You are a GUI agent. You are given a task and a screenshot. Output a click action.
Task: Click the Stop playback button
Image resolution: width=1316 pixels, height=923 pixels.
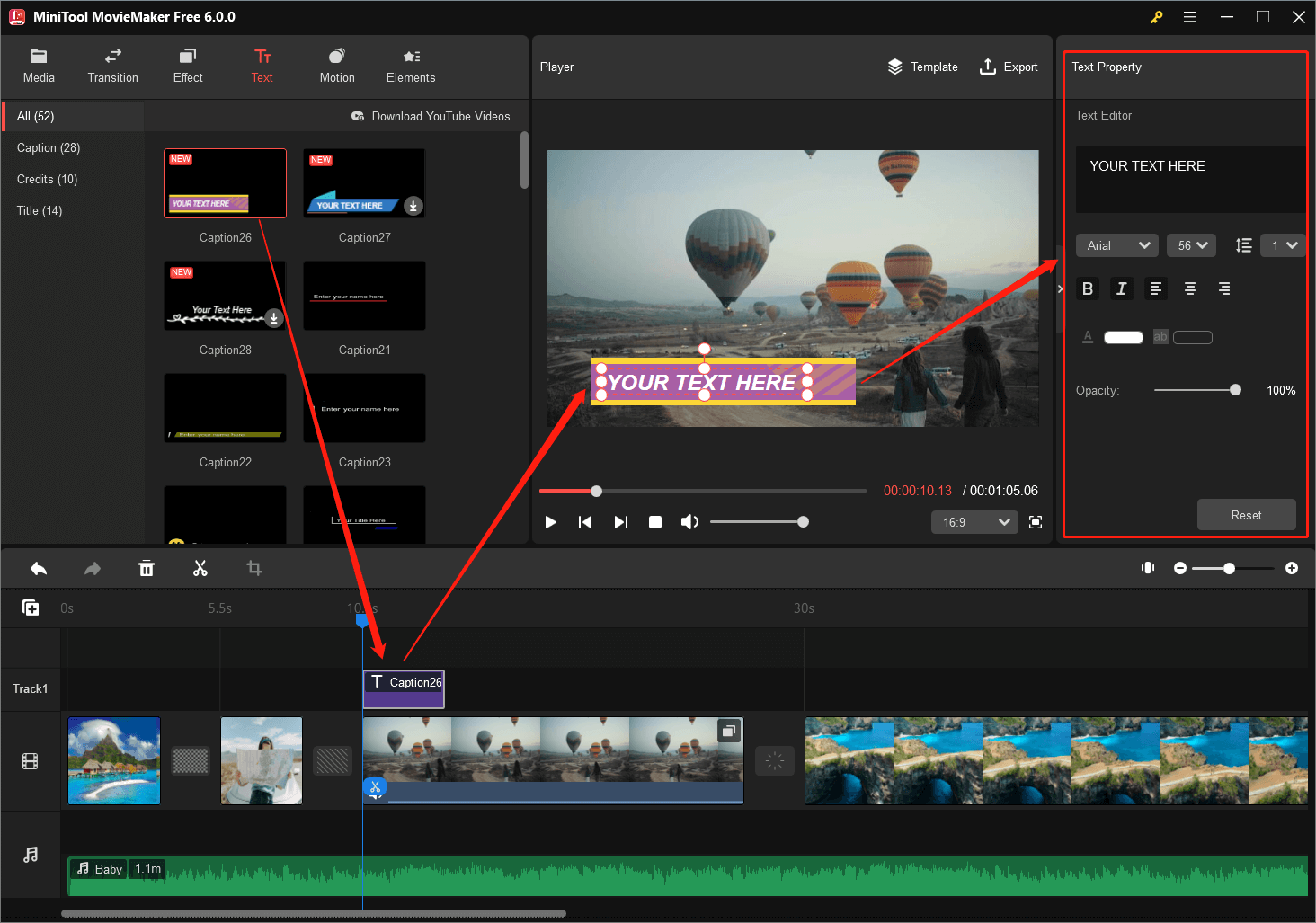click(x=655, y=522)
